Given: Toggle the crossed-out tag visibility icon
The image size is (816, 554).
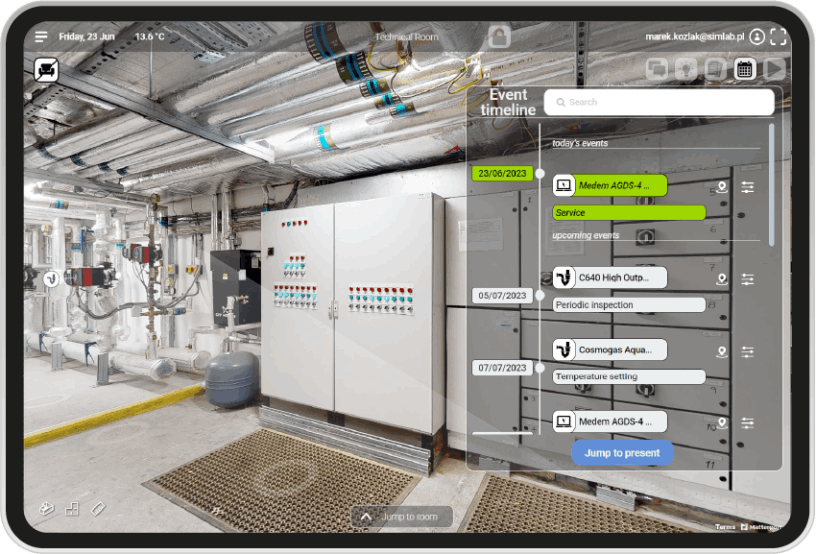Looking at the screenshot, I should (45, 69).
